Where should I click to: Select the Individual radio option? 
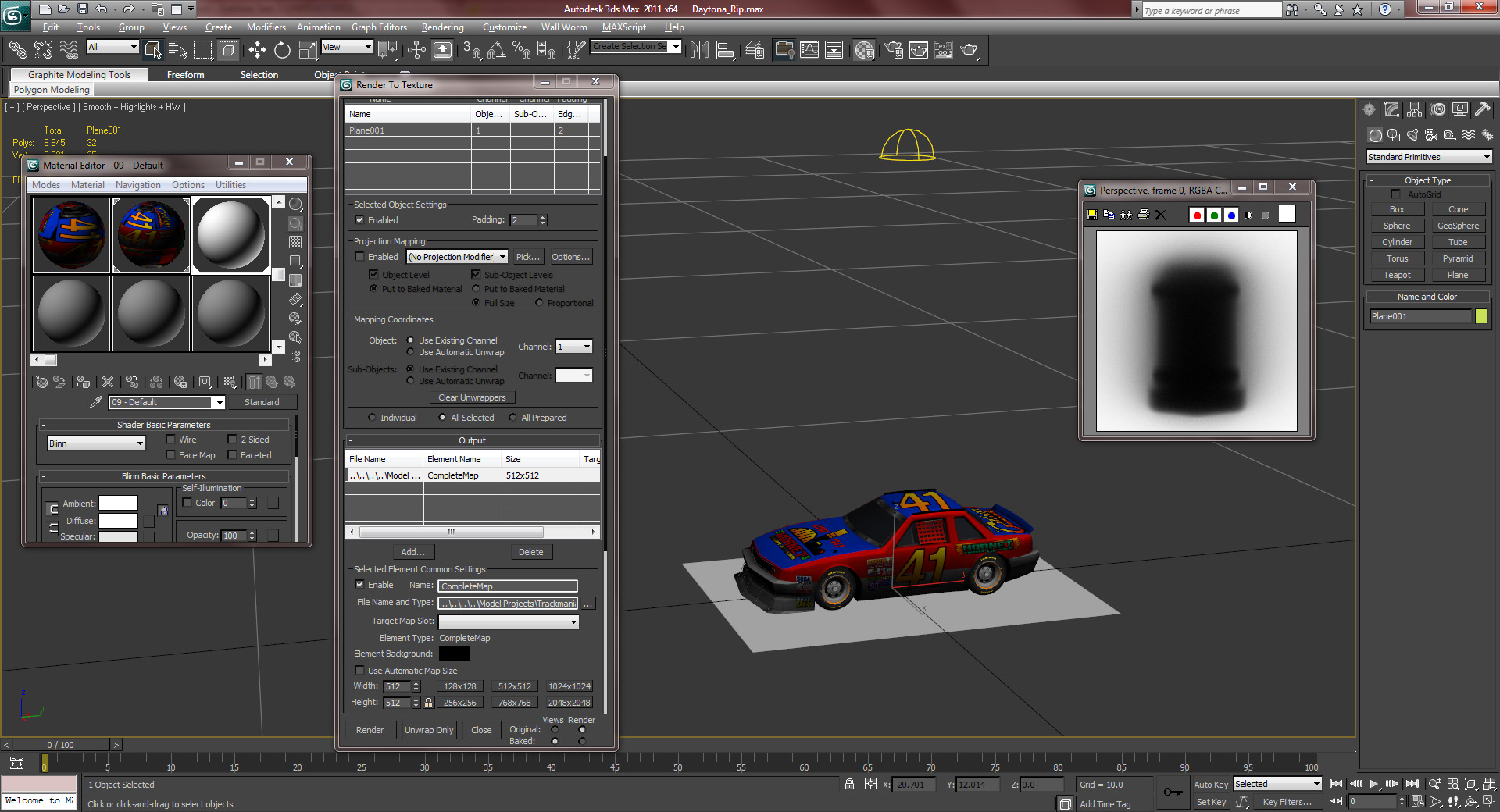pos(372,418)
